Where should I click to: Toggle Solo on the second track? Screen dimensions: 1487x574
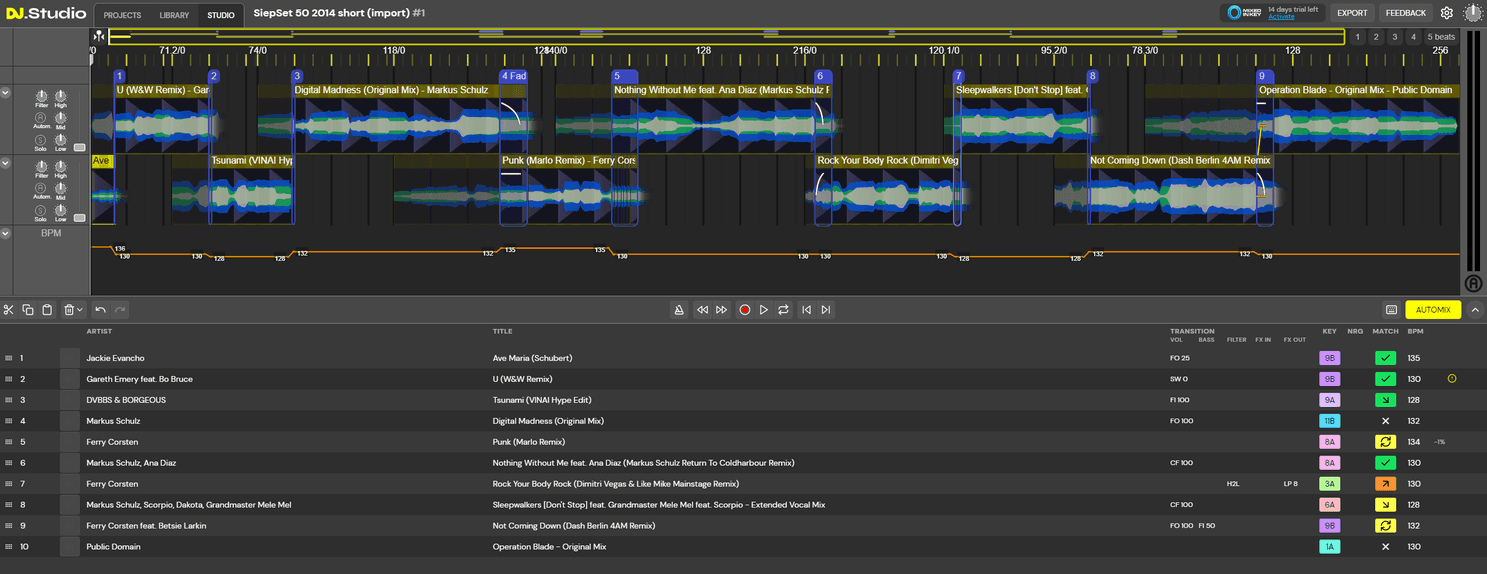[x=41, y=210]
